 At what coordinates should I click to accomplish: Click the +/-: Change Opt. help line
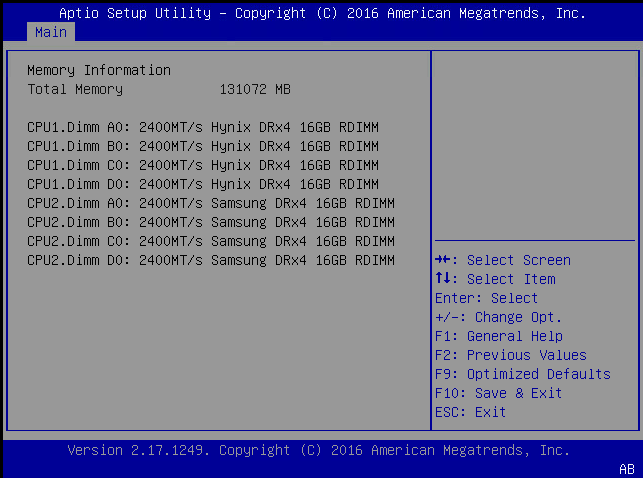(x=498, y=317)
